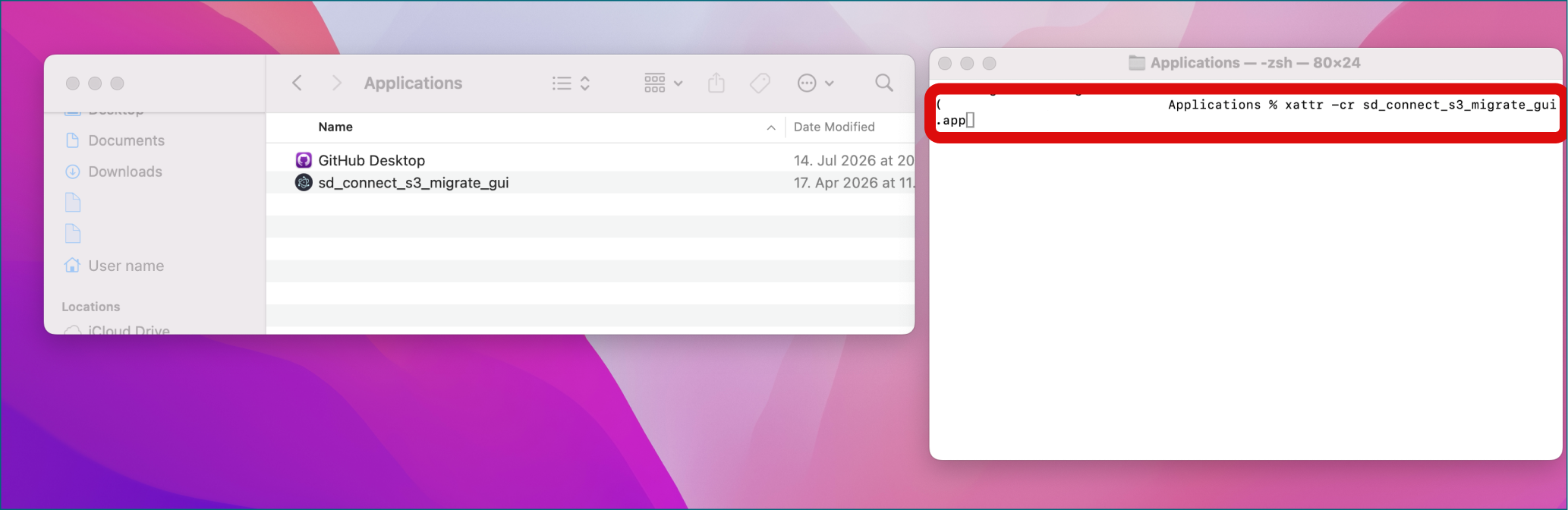Click the Applications % prompt in Terminal
This screenshot has width=1568, height=510.
[1223, 105]
